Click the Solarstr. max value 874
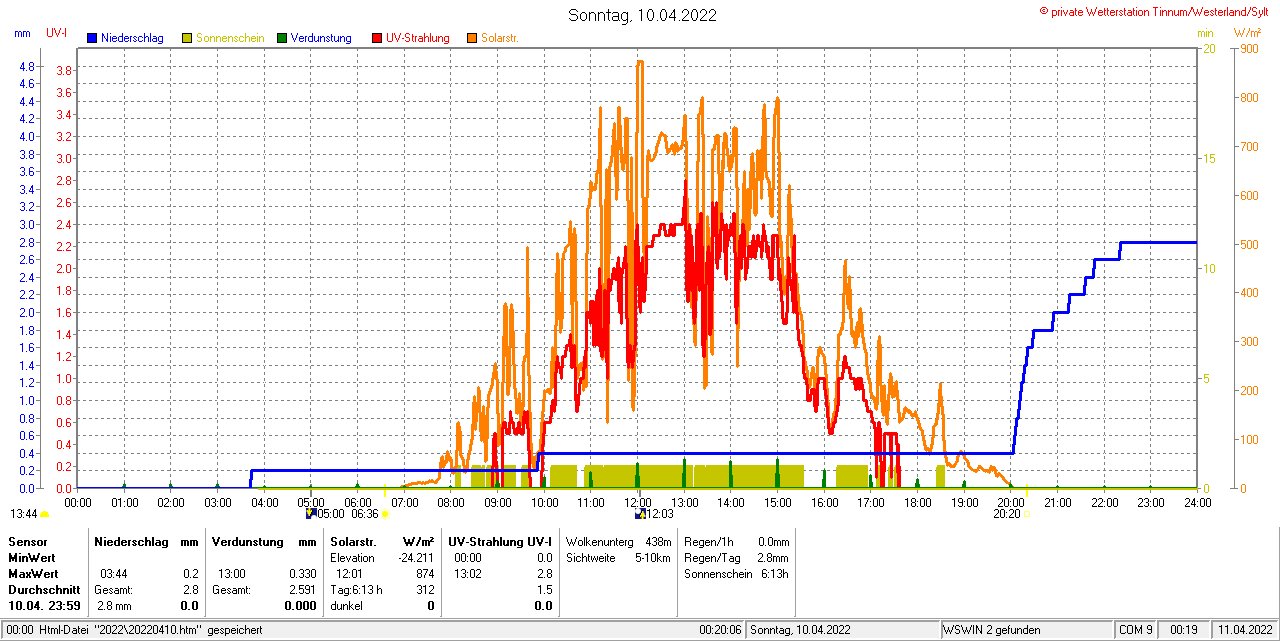The width and height of the screenshot is (1280, 641). coord(425,574)
